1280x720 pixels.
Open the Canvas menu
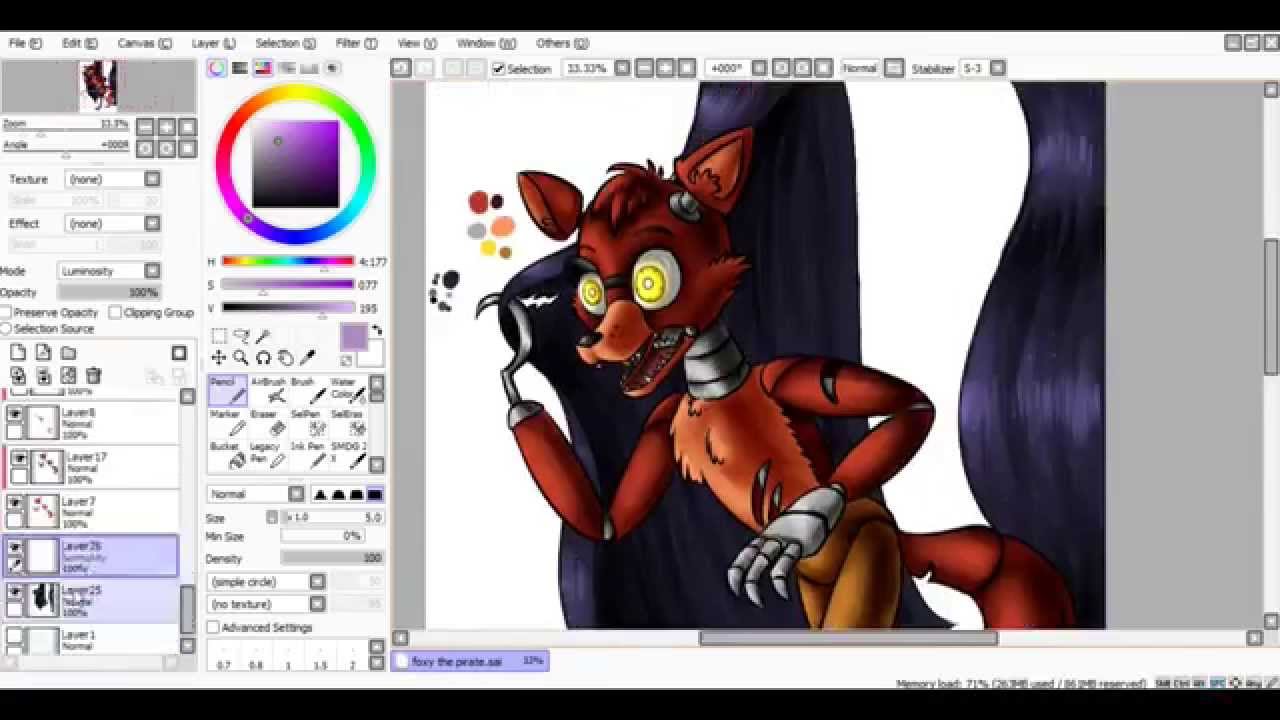pos(144,43)
